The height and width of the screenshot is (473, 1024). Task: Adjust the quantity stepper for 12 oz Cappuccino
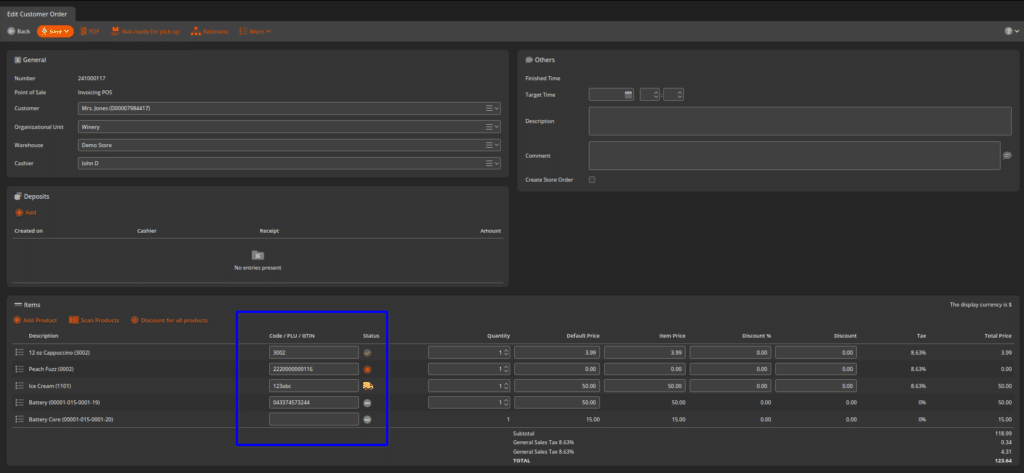pyautogui.click(x=505, y=352)
